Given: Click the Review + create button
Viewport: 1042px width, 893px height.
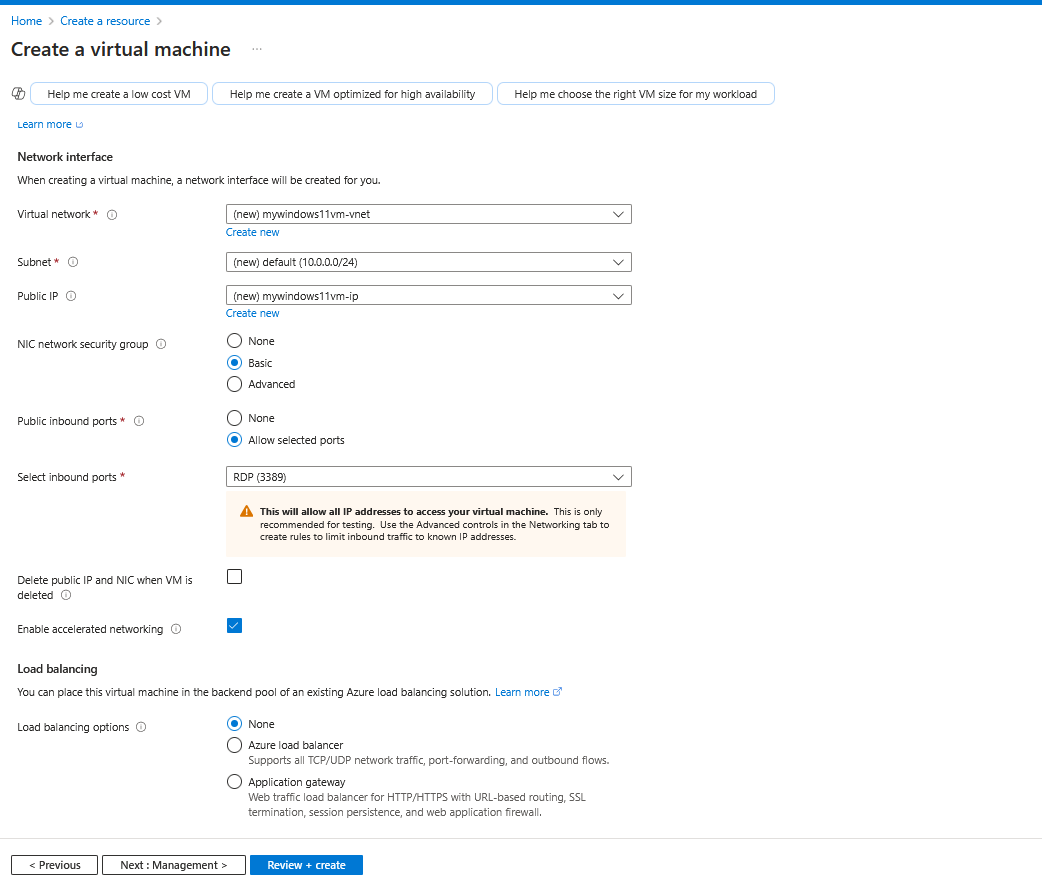Looking at the screenshot, I should pyautogui.click(x=306, y=864).
